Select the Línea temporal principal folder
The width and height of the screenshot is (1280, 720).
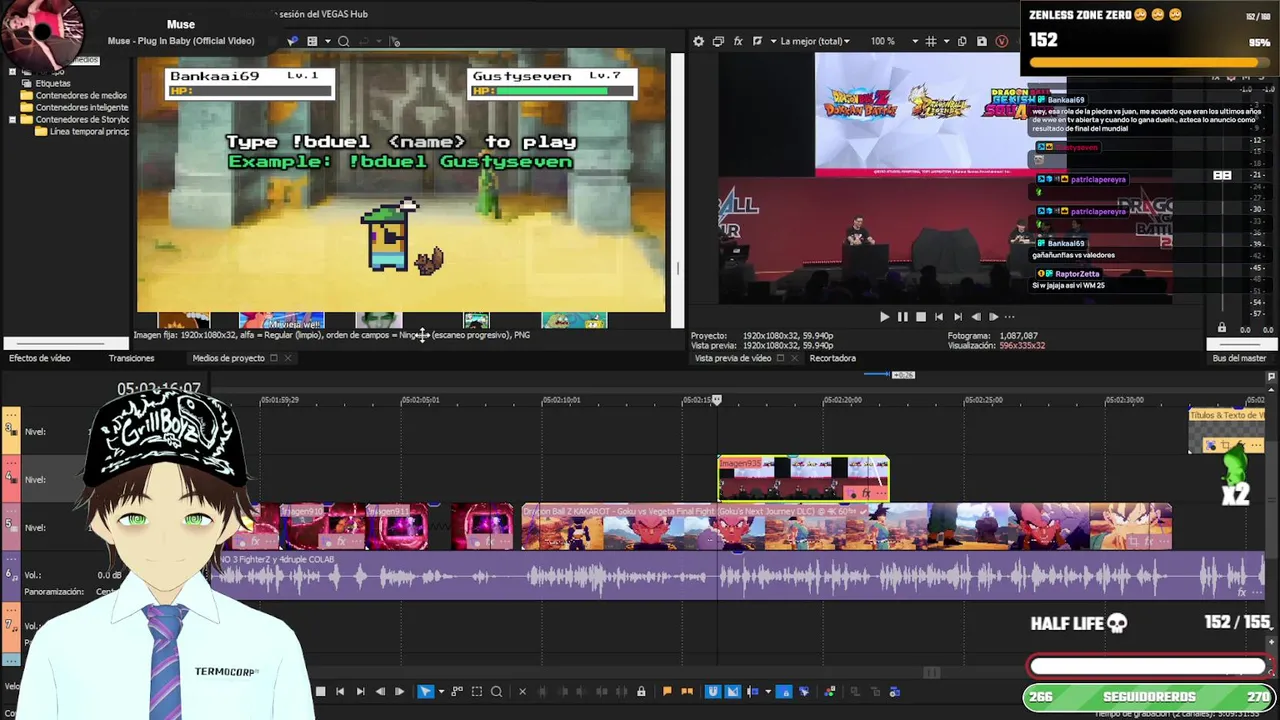[89, 131]
